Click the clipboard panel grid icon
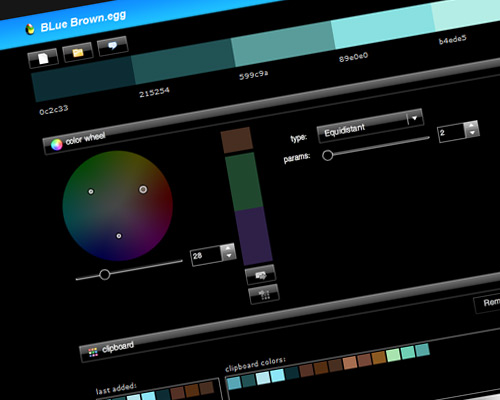Image resolution: width=500 pixels, height=400 pixels. coord(93,352)
